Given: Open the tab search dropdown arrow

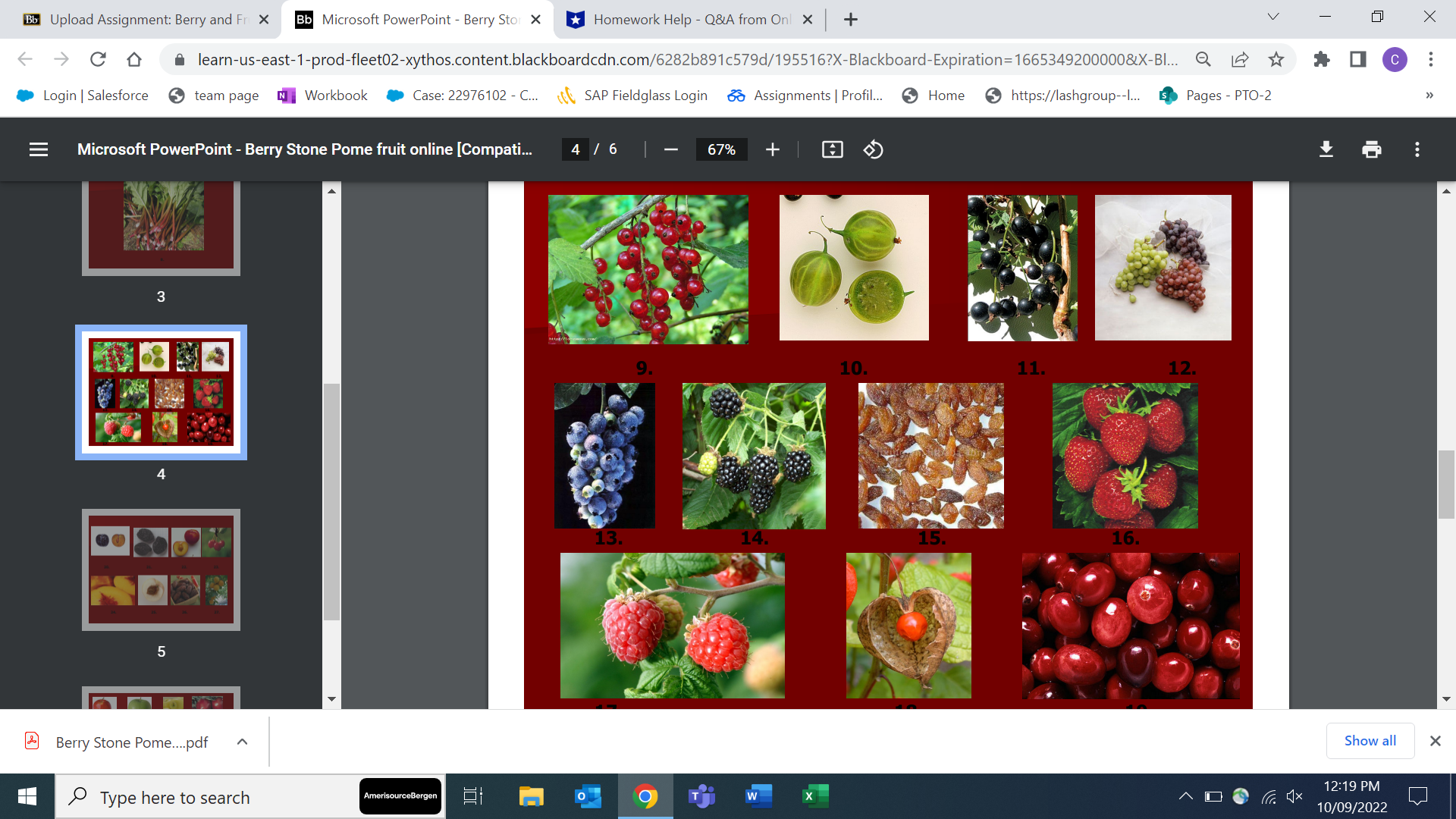Looking at the screenshot, I should tap(1272, 17).
